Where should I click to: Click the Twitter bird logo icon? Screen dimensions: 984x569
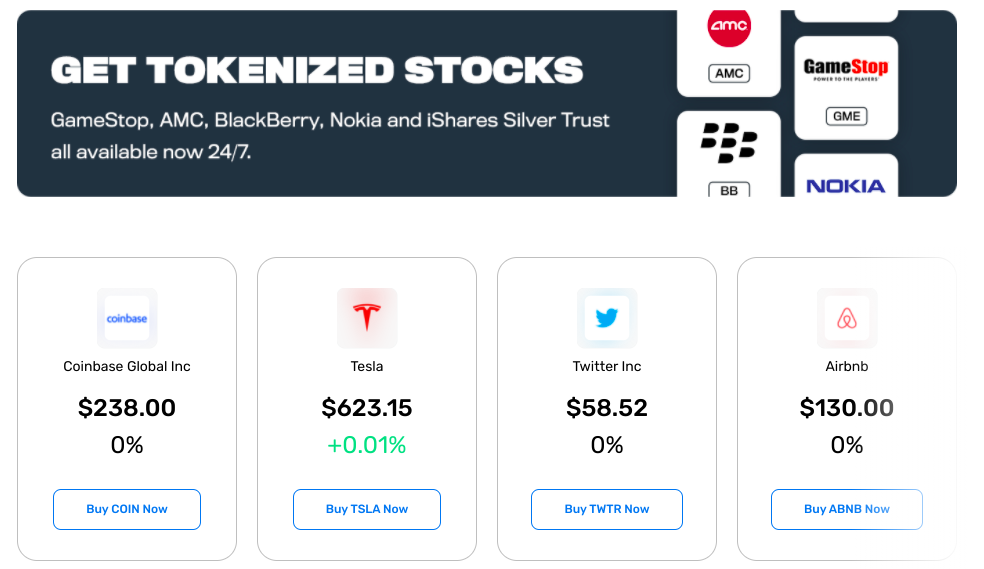(607, 318)
